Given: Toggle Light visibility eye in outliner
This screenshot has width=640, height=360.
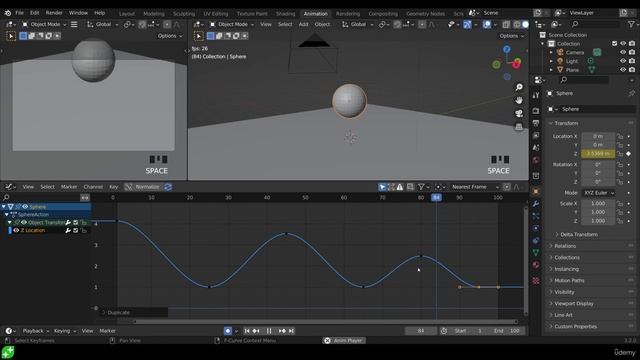Looking at the screenshot, I should [623, 61].
